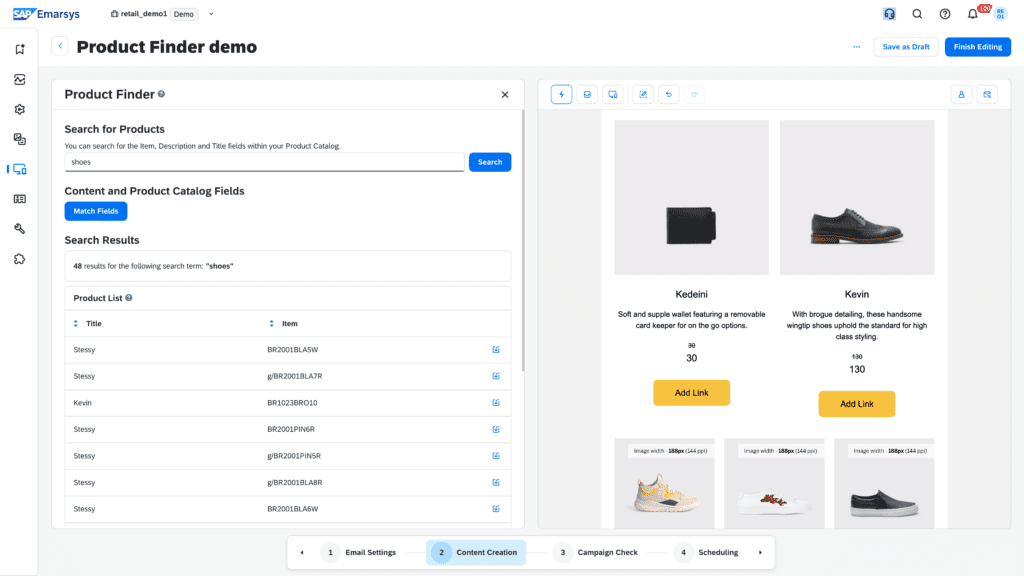Open notifications bell icon
The image size is (1024, 576).
click(972, 14)
